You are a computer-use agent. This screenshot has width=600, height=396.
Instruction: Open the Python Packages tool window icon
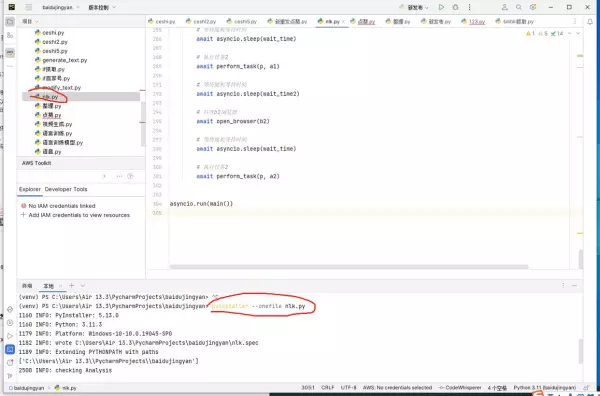10,309
